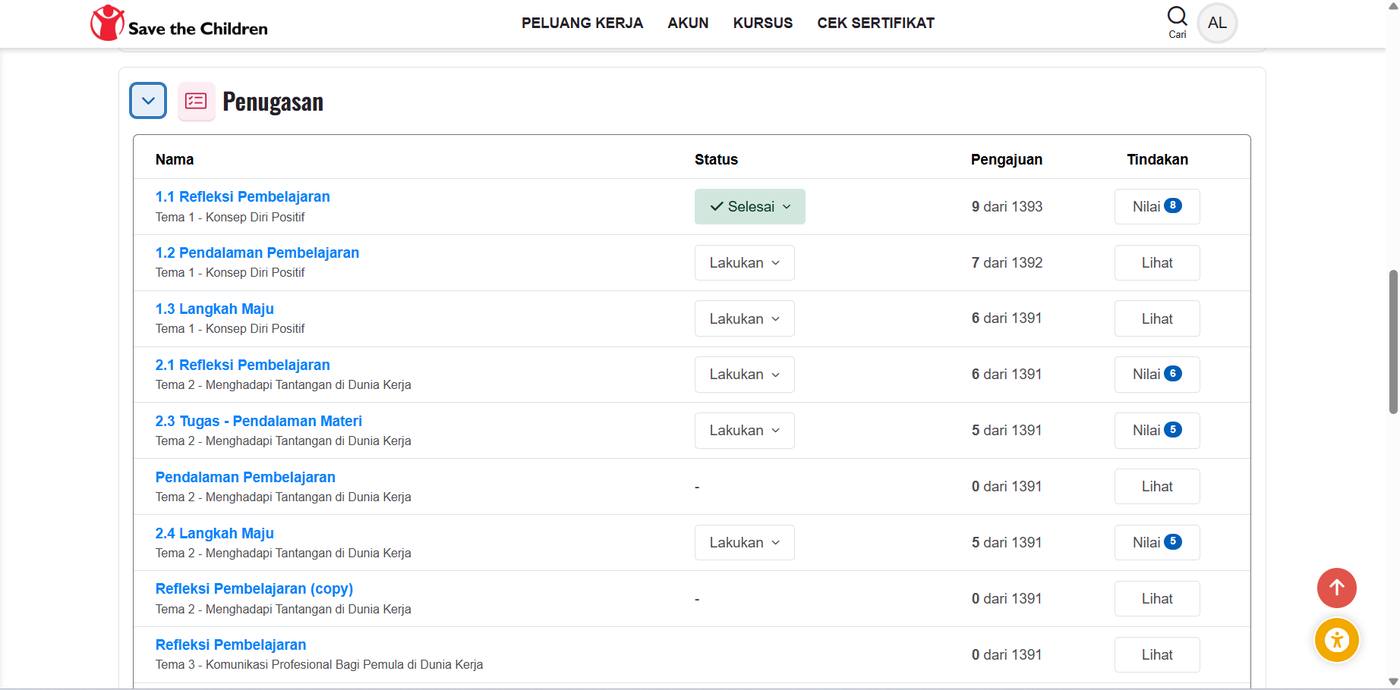Open Lakukan dropdown for 1.2 Pendalaman Pembelajaran
1400x690 pixels.
tap(745, 263)
